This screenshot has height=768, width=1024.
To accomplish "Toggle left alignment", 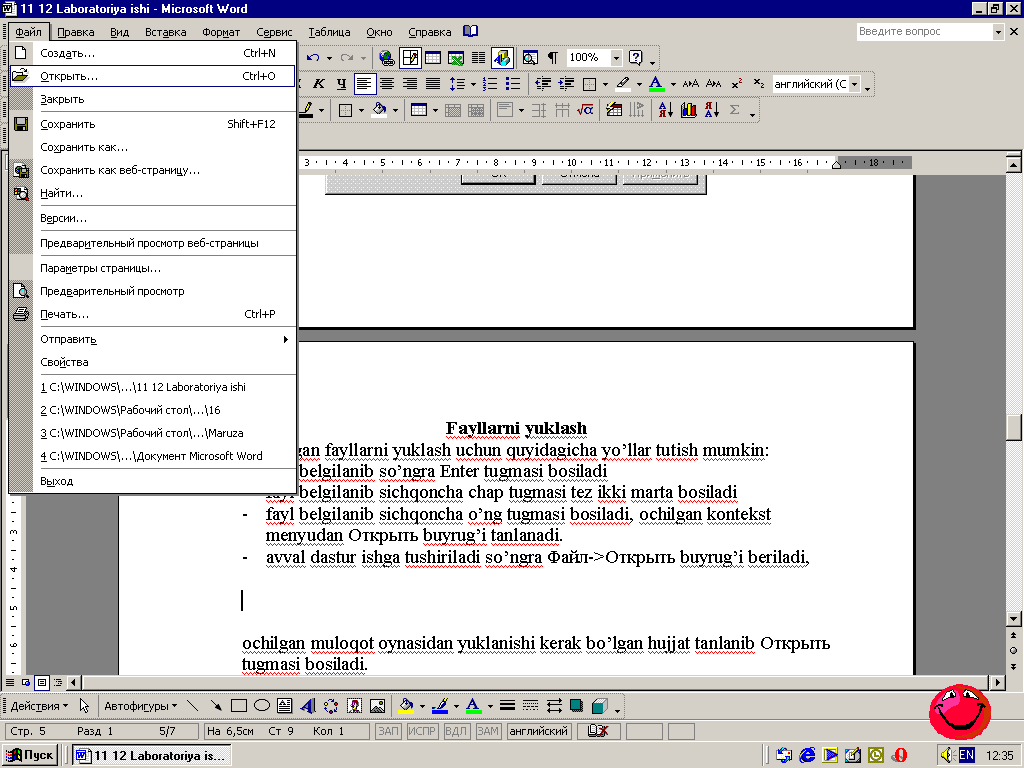I will pyautogui.click(x=364, y=84).
